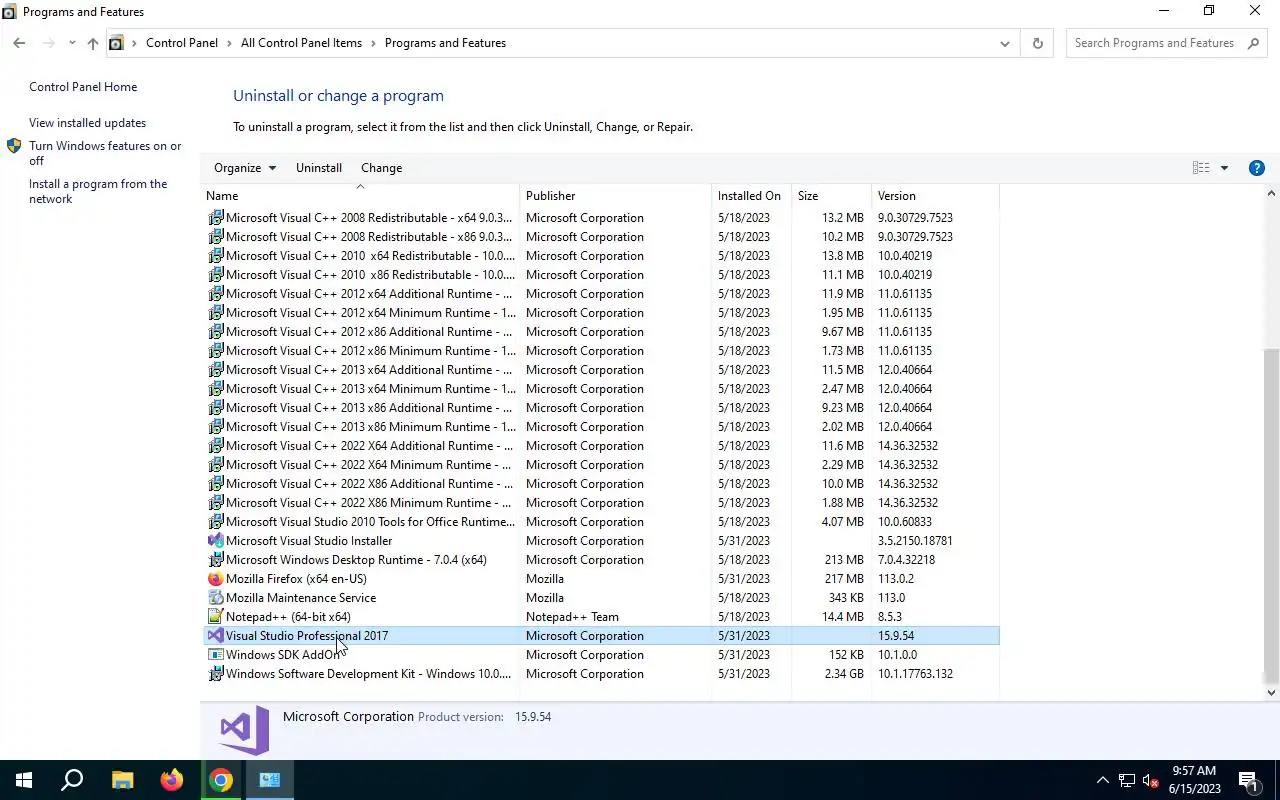Select Microsoft Visual C++ 2012 x64 Additional Runtime row
The width and height of the screenshot is (1280, 800).
601,294
